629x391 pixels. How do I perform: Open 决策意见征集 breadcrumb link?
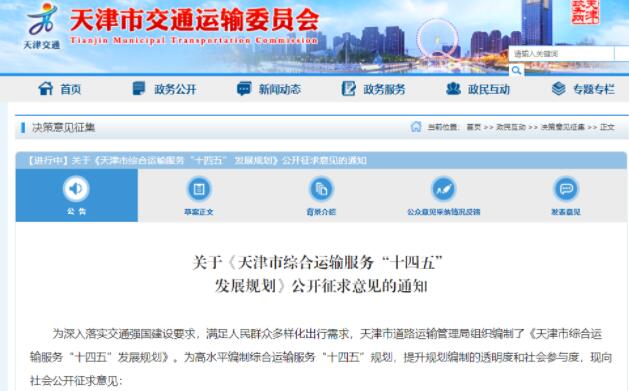(x=562, y=127)
